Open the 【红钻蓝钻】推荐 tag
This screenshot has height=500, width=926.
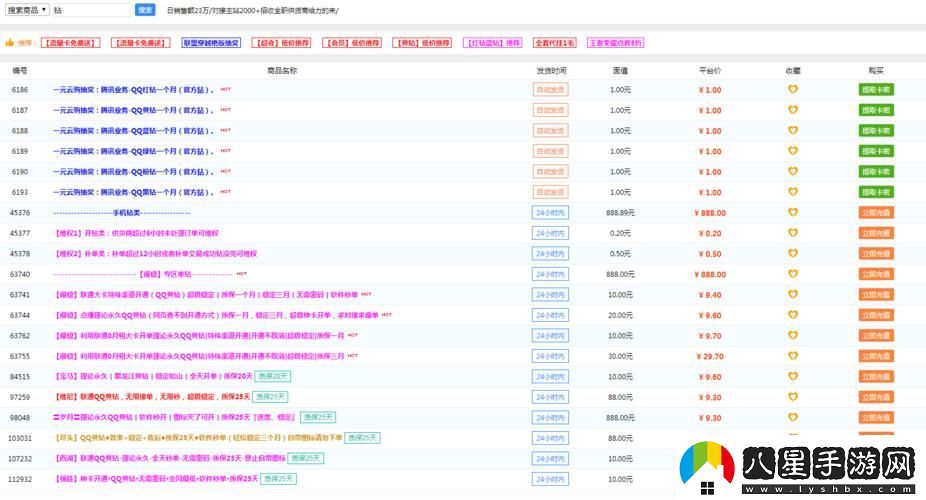493,43
